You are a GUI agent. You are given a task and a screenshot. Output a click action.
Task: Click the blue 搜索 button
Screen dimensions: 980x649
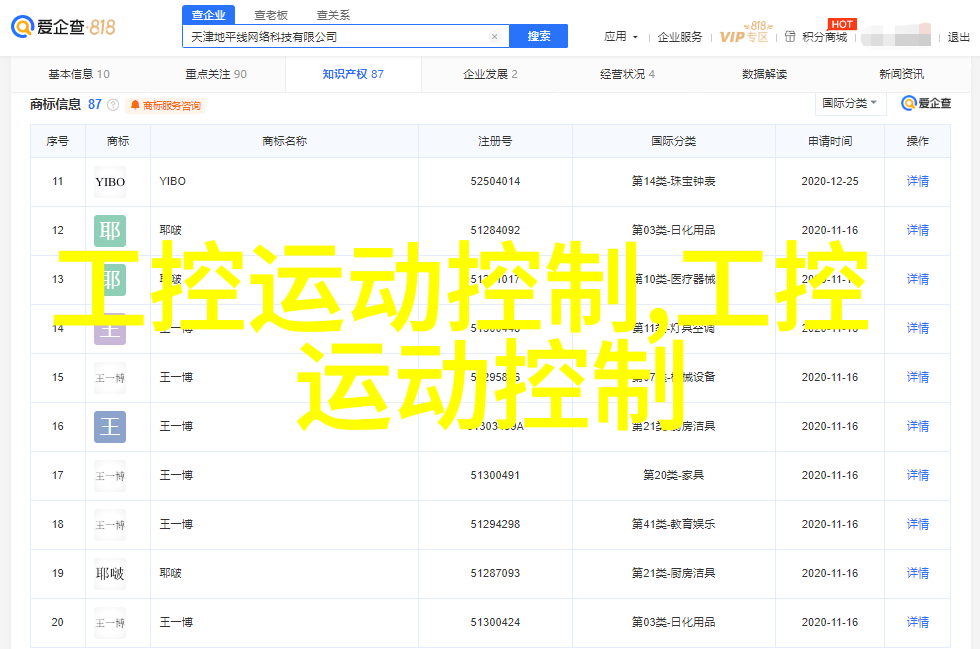coord(539,36)
